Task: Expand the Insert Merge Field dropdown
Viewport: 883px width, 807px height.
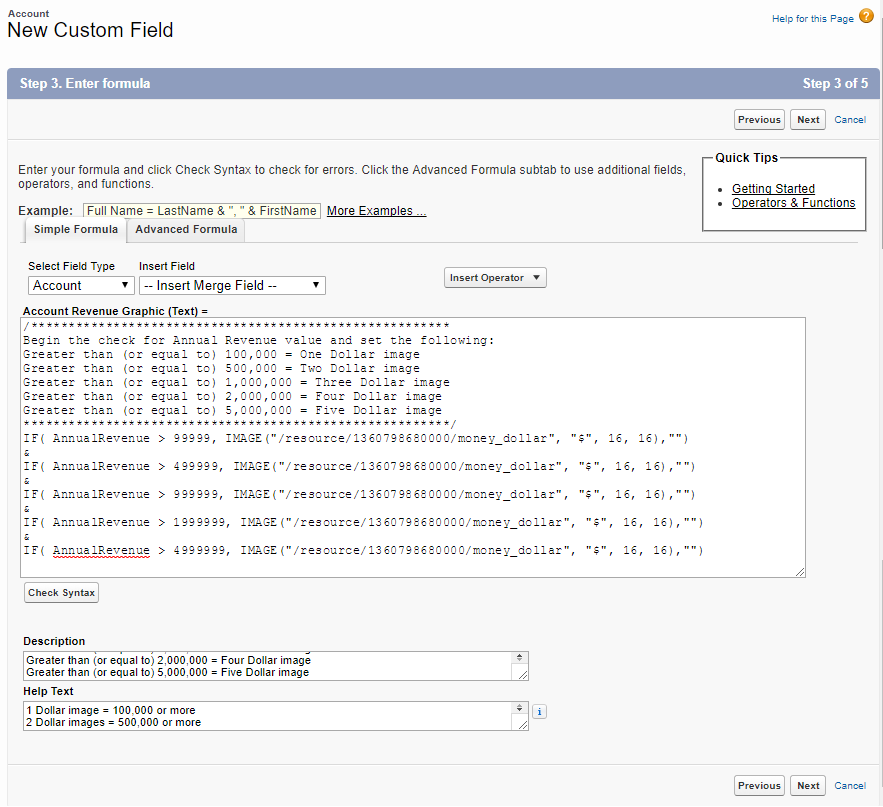Action: [x=232, y=285]
